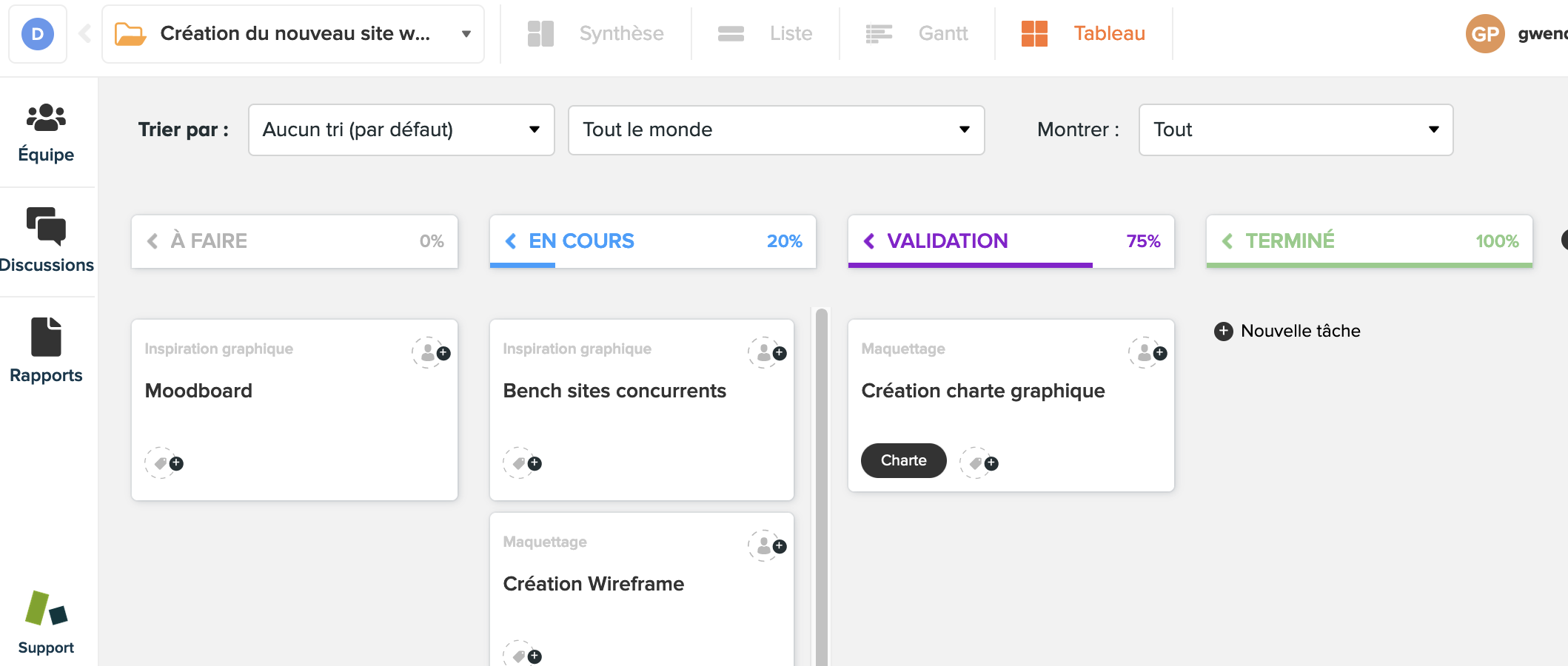Image resolution: width=1568 pixels, height=666 pixels.
Task: Open the Trier par sort dropdown
Action: 401,130
